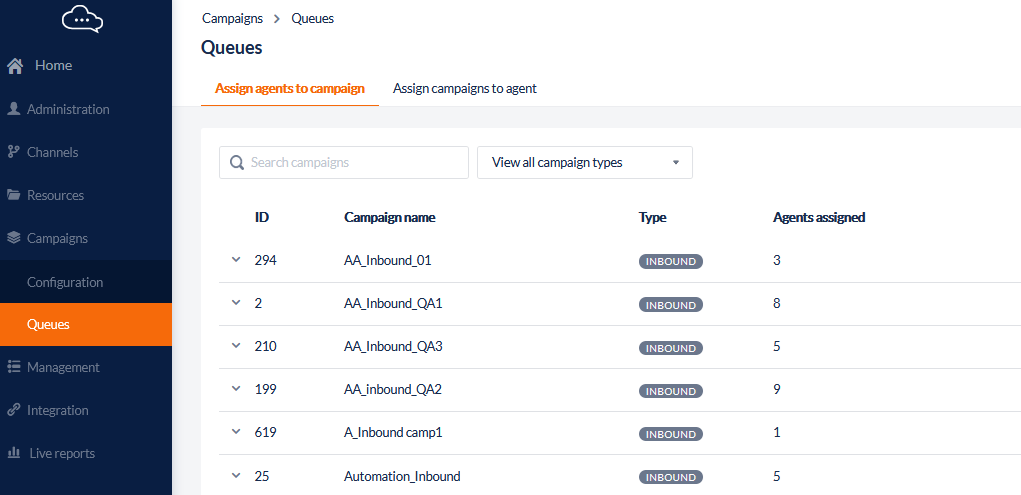Click the cloud chat logo icon
The height and width of the screenshot is (495, 1021).
(x=82, y=20)
